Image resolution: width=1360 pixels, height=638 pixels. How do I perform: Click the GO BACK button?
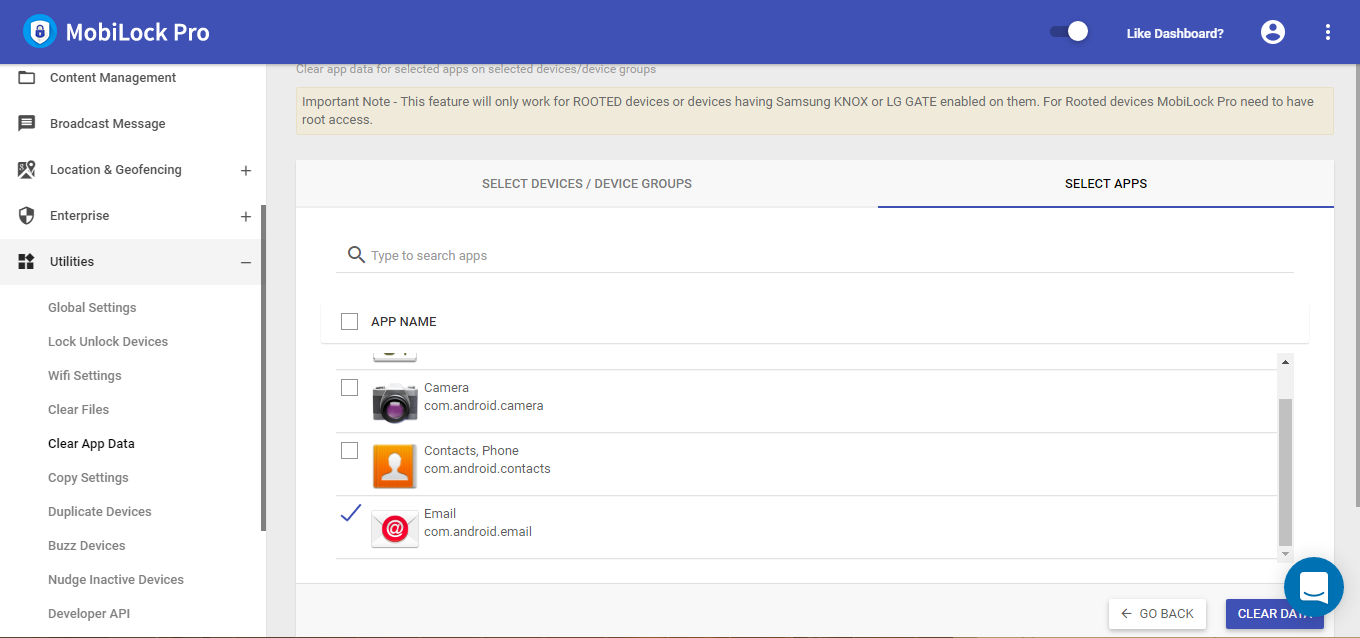pos(1157,614)
